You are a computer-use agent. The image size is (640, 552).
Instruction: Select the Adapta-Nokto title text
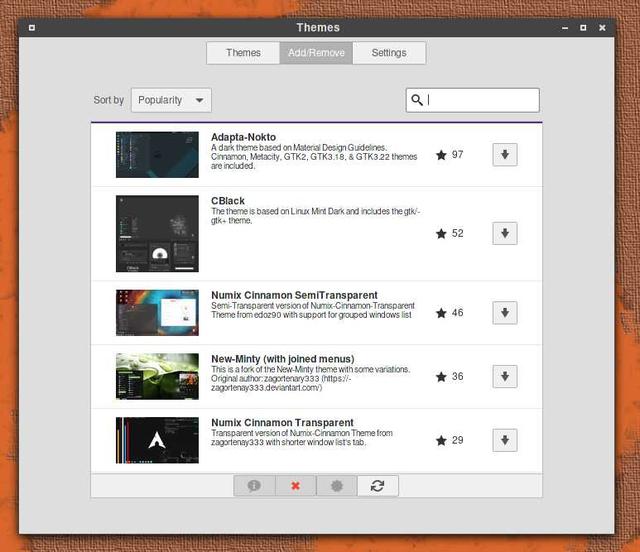(x=243, y=137)
